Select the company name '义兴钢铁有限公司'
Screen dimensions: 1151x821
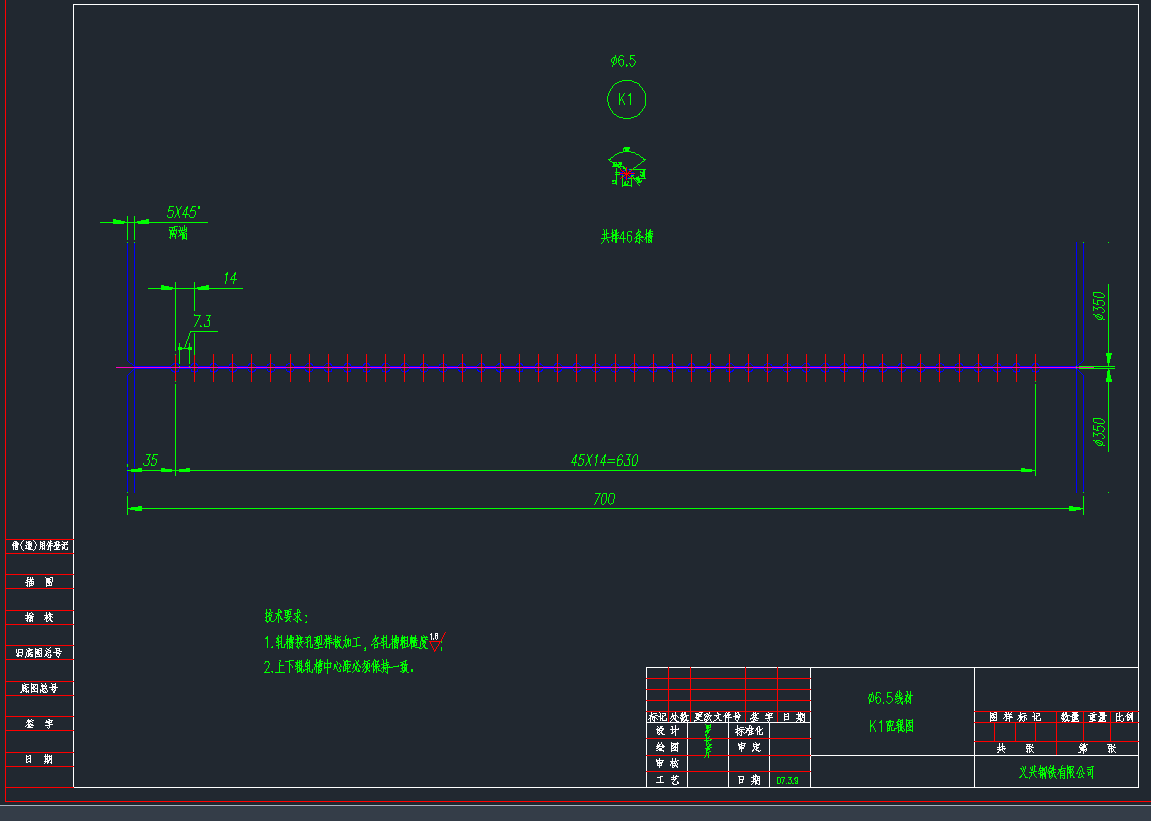point(1056,773)
